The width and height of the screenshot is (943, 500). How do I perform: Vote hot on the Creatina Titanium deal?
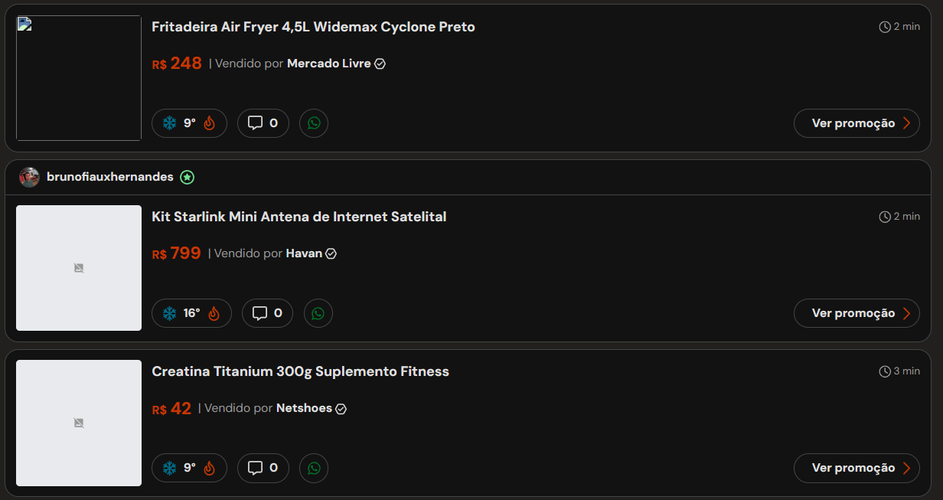tap(209, 468)
